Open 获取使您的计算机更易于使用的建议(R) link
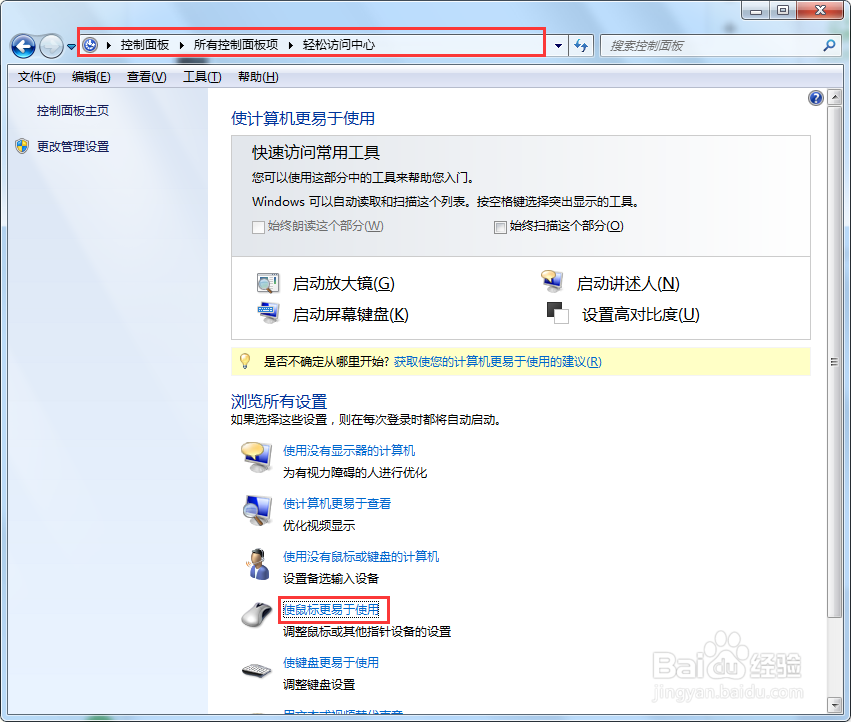This screenshot has width=851, height=722. pos(498,362)
